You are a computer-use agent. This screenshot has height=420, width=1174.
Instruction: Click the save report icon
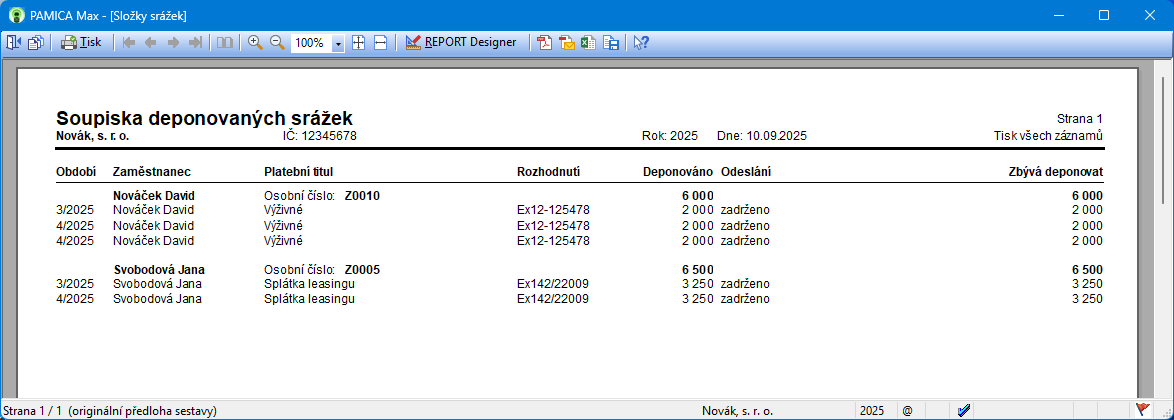(x=611, y=43)
